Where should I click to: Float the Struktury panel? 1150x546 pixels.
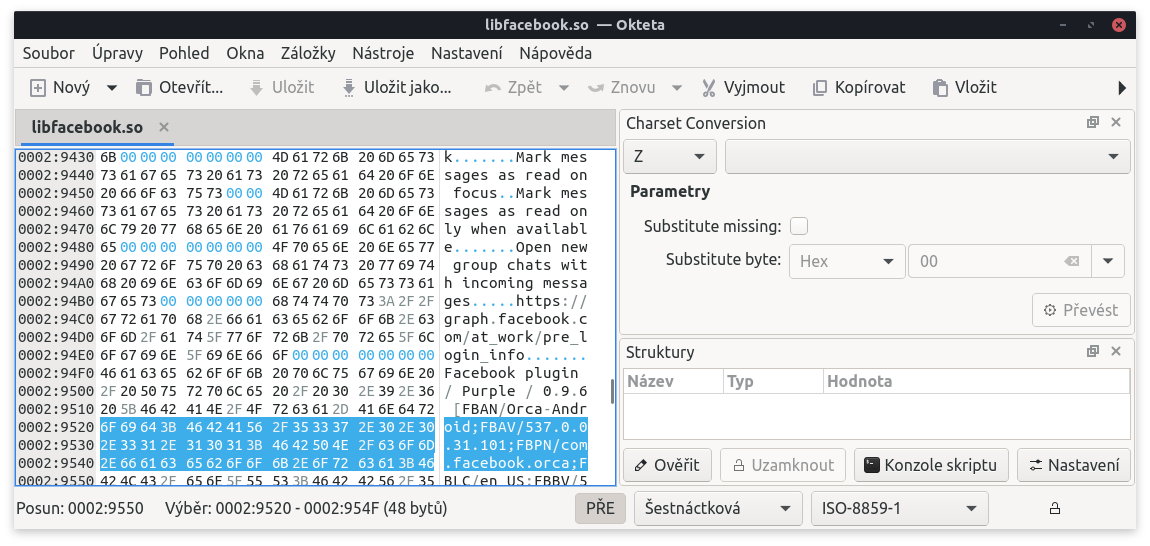click(x=1093, y=352)
